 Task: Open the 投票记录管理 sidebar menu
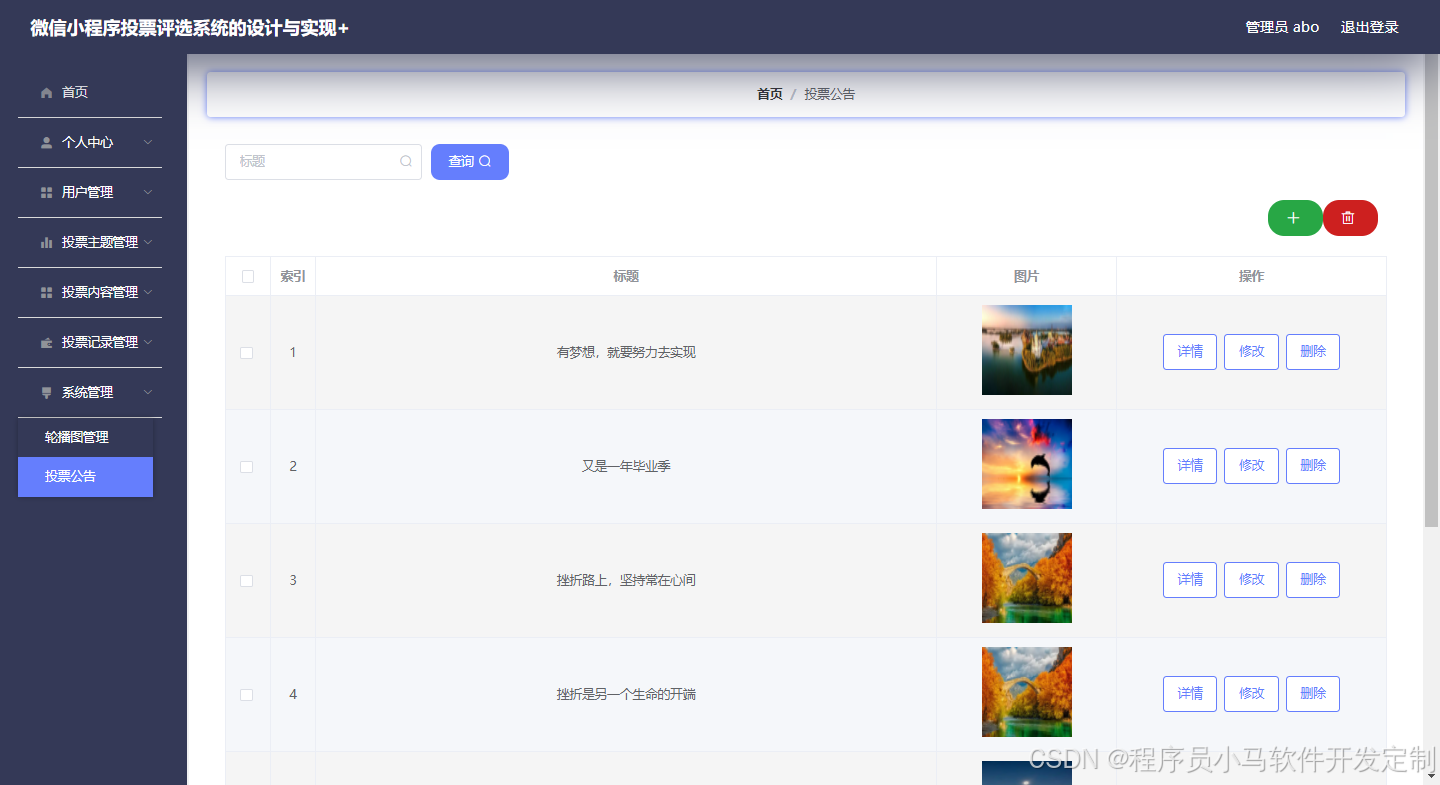[x=90, y=342]
